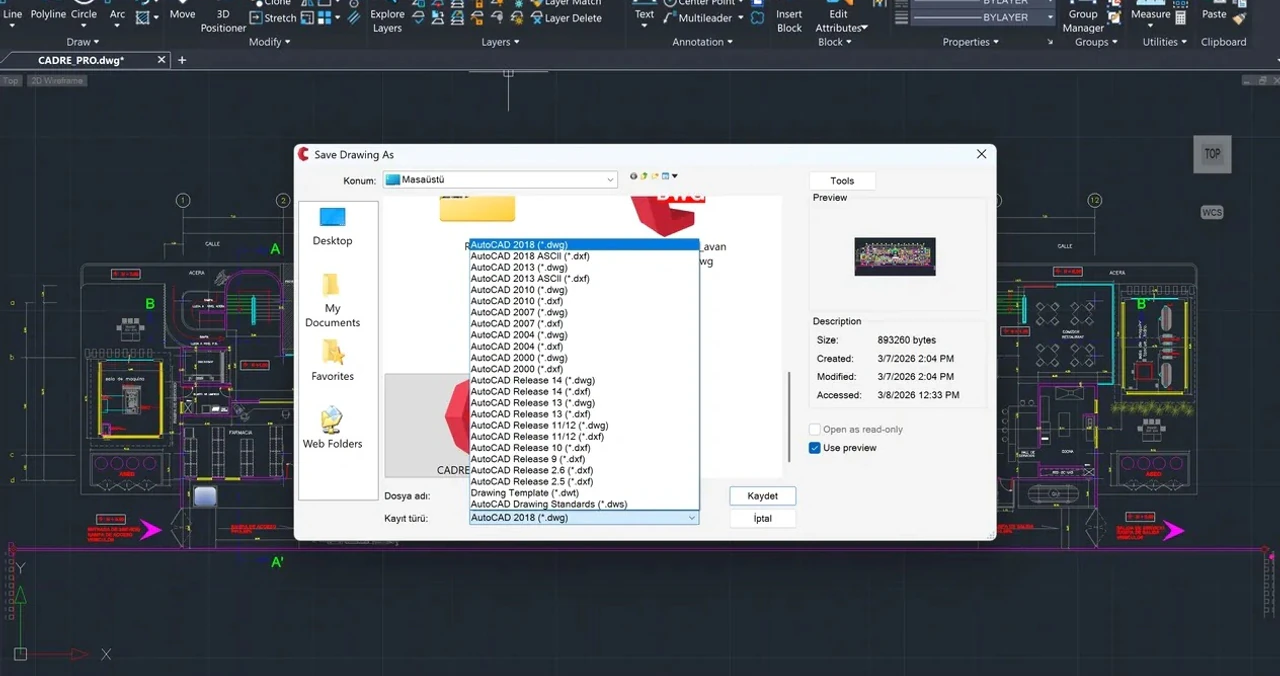
Task: Expand the Draw panel dropdown
Action: tap(83, 42)
